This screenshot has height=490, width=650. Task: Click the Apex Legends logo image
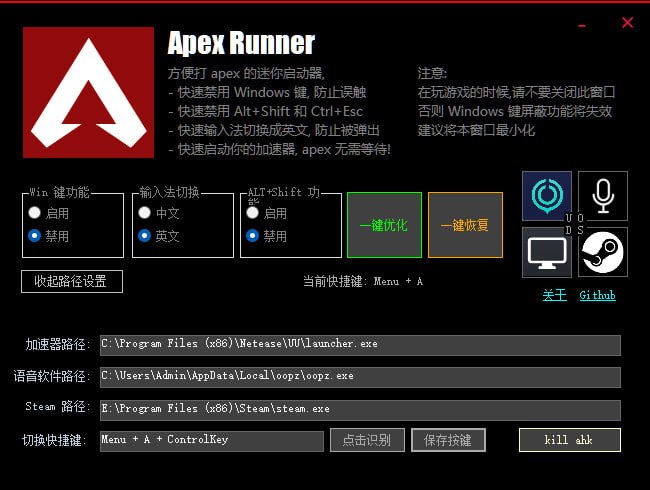[x=88, y=92]
